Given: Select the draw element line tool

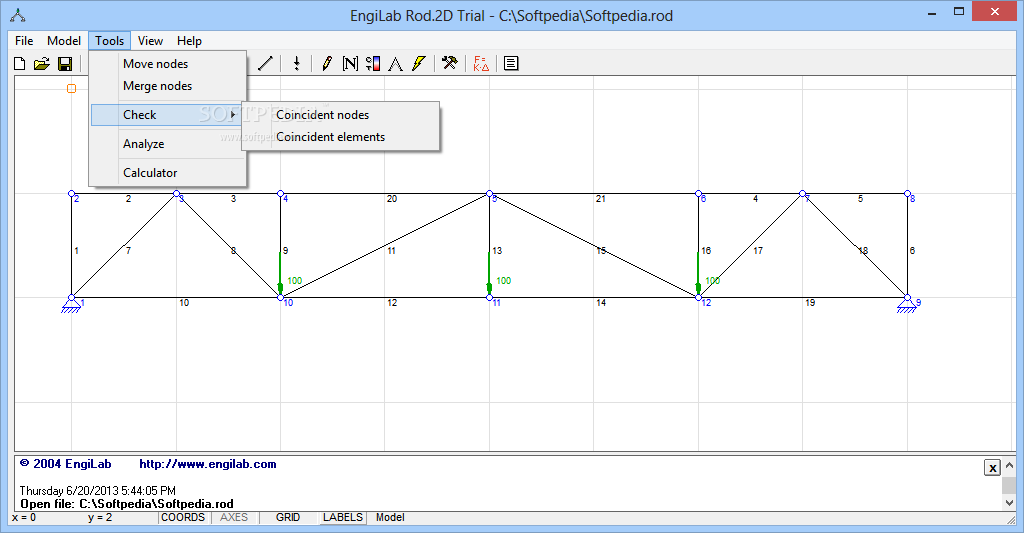Looking at the screenshot, I should coord(265,63).
